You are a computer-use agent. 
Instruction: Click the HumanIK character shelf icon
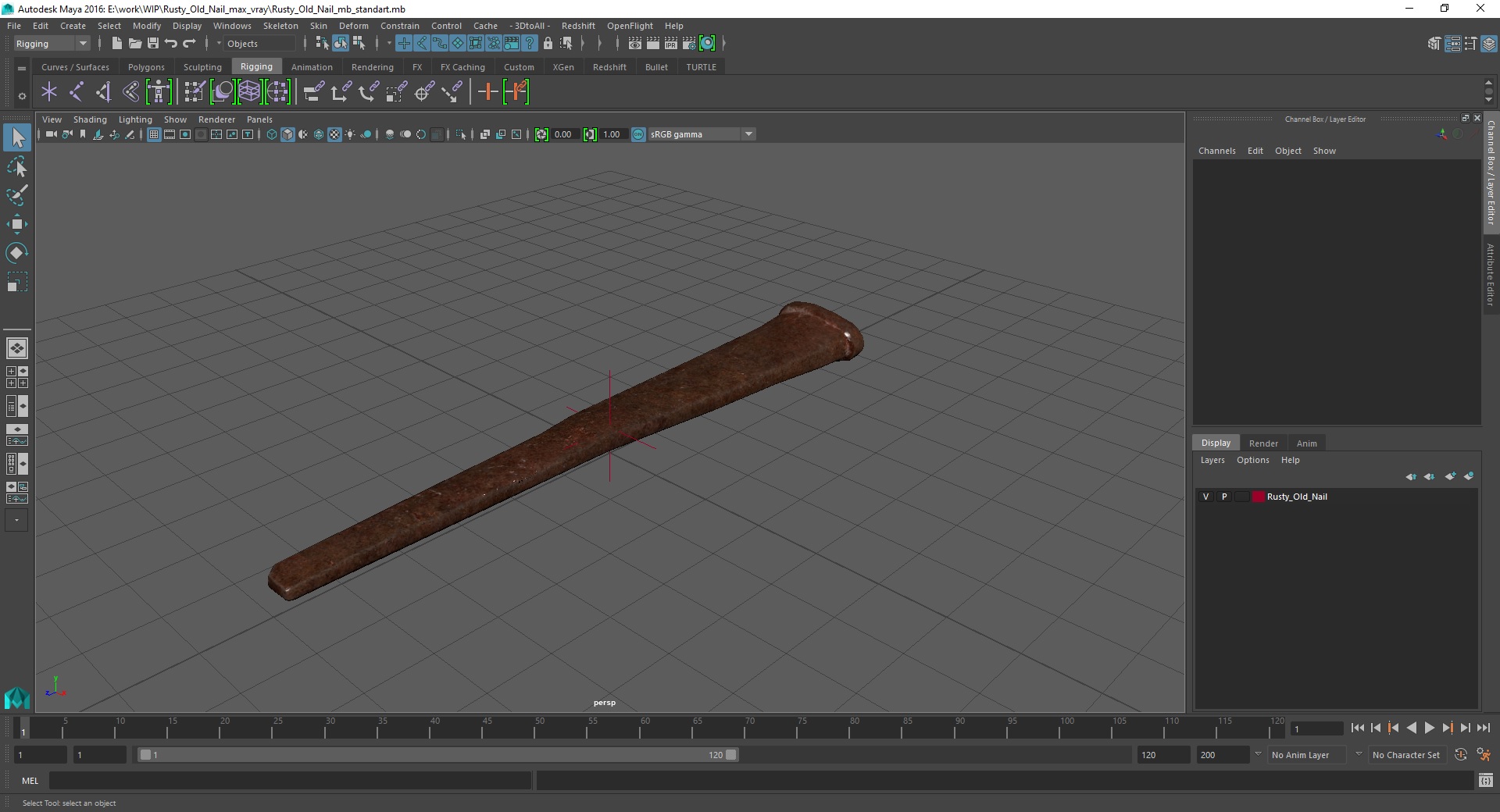tap(158, 92)
